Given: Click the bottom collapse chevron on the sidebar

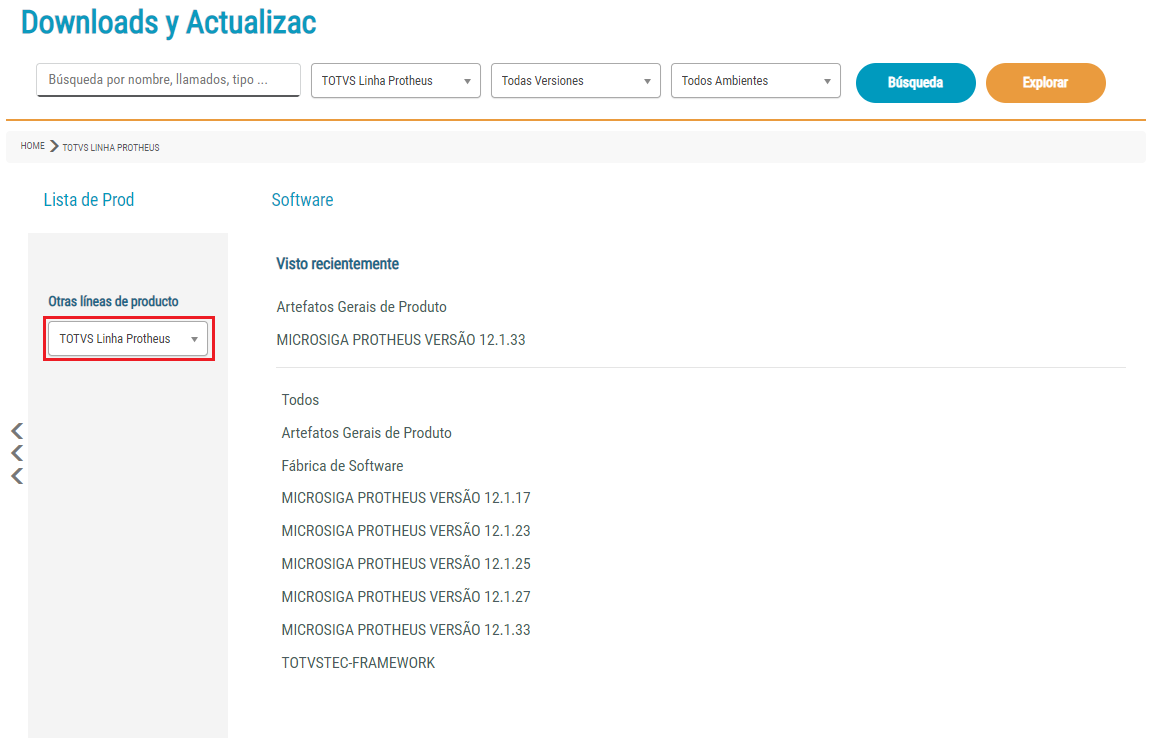Looking at the screenshot, I should (x=17, y=476).
